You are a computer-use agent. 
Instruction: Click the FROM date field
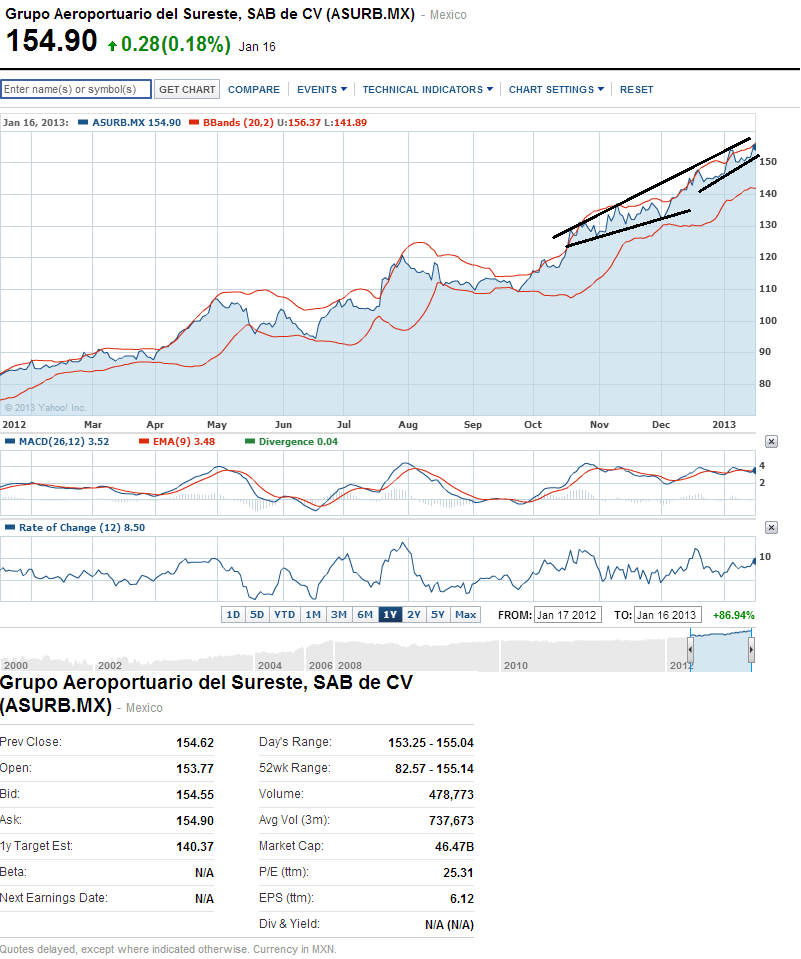567,615
